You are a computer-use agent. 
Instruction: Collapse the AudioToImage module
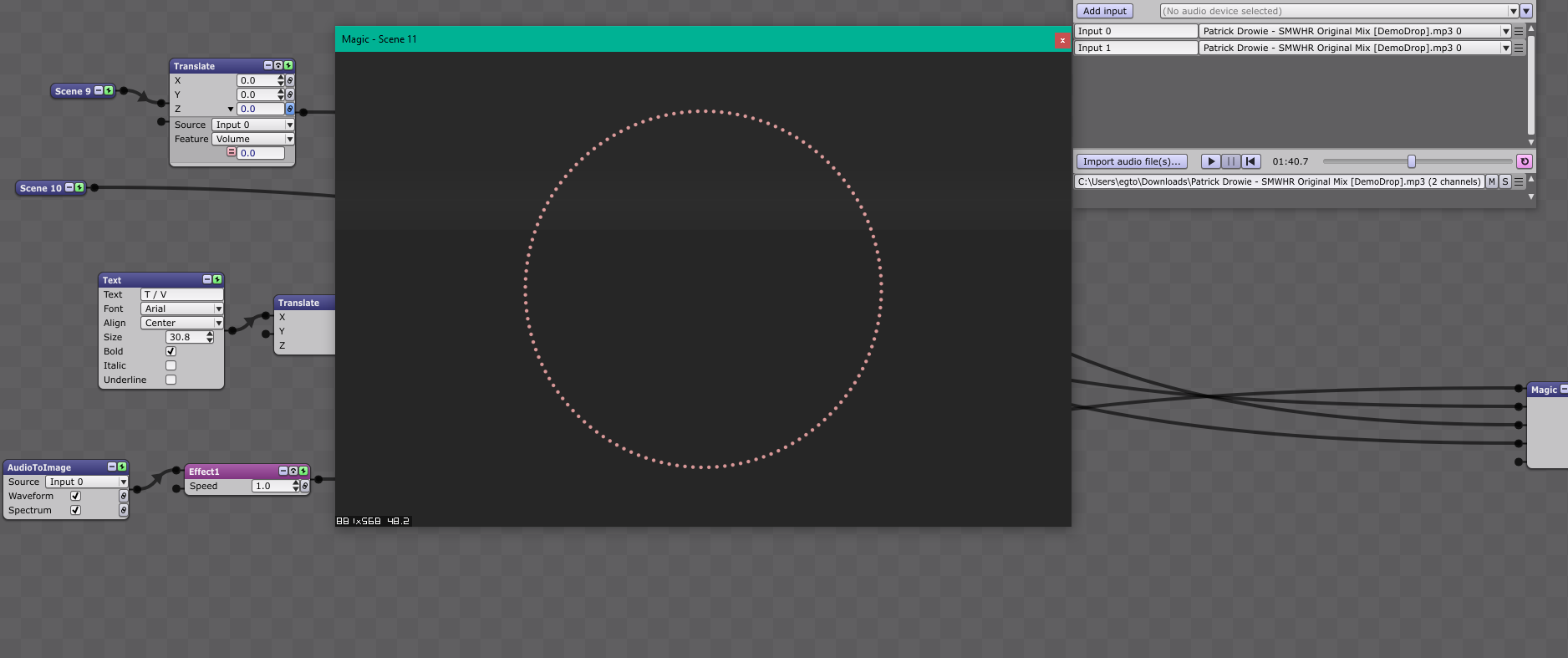point(112,467)
